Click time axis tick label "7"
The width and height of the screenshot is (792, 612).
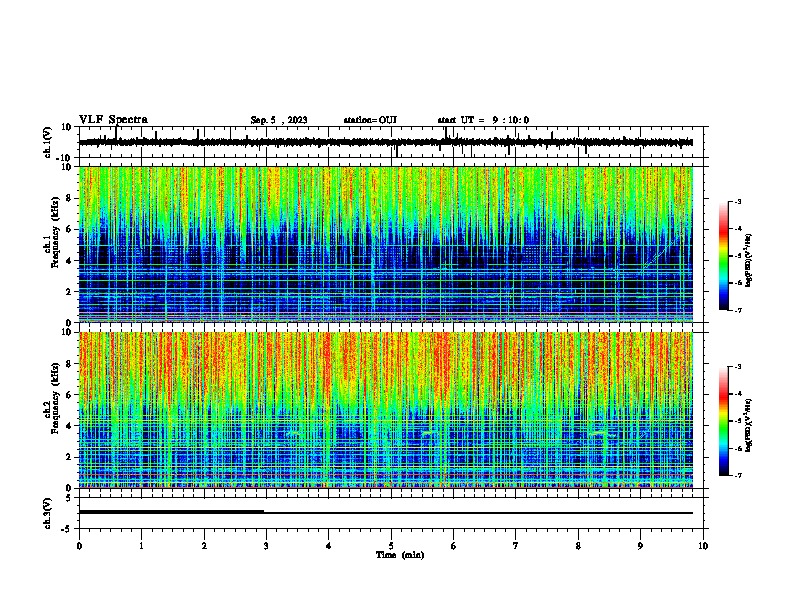click(516, 546)
